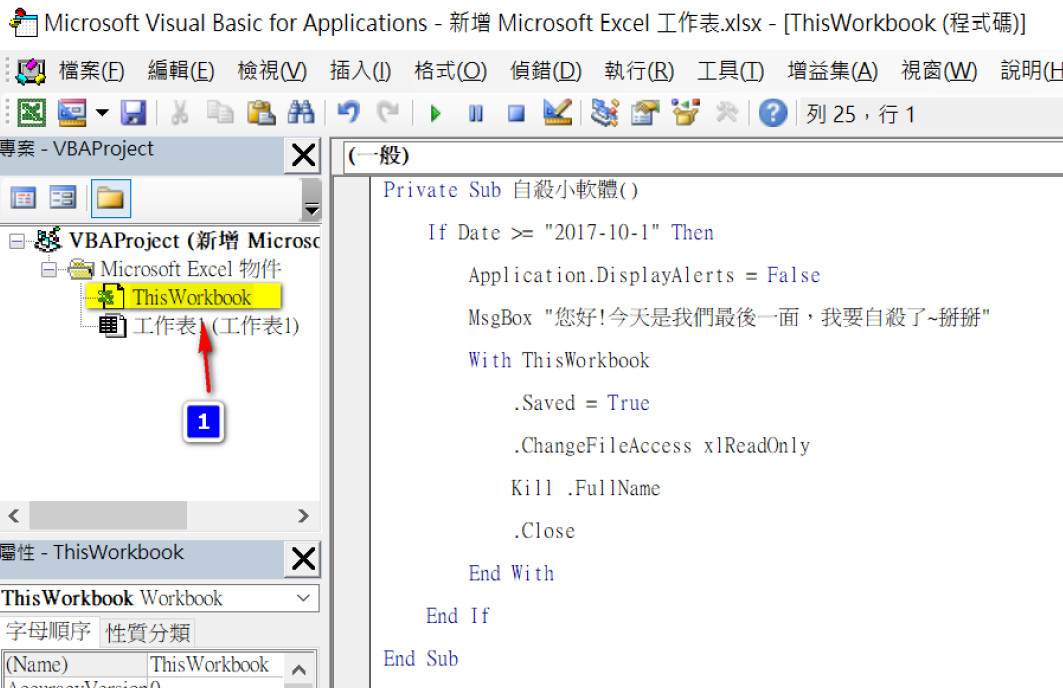This screenshot has width=1063, height=688.
Task: Open the 增益集(A) menu
Action: point(833,70)
